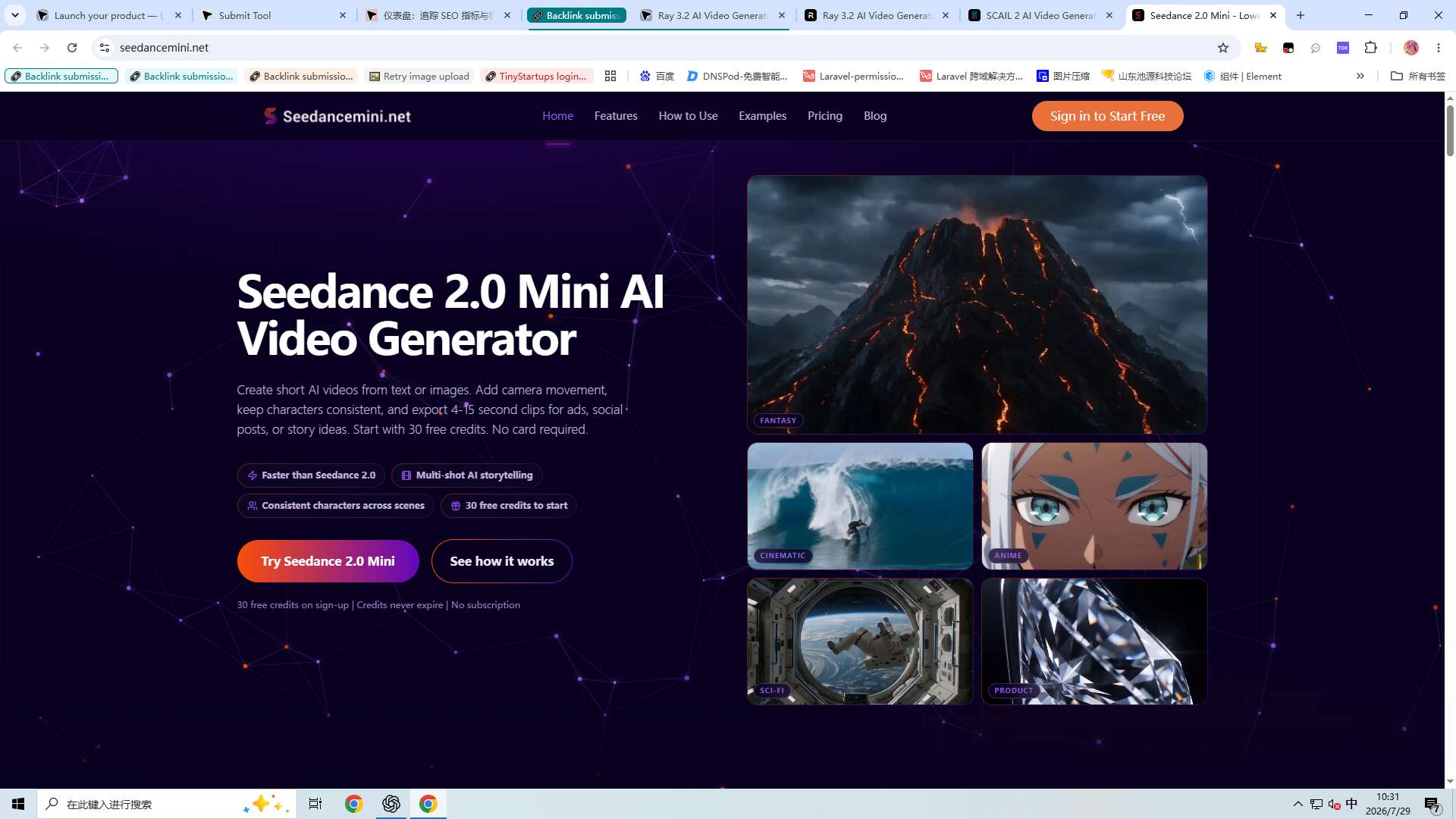Open the Chrome three-dot menu
1456x819 pixels.
[1439, 48]
